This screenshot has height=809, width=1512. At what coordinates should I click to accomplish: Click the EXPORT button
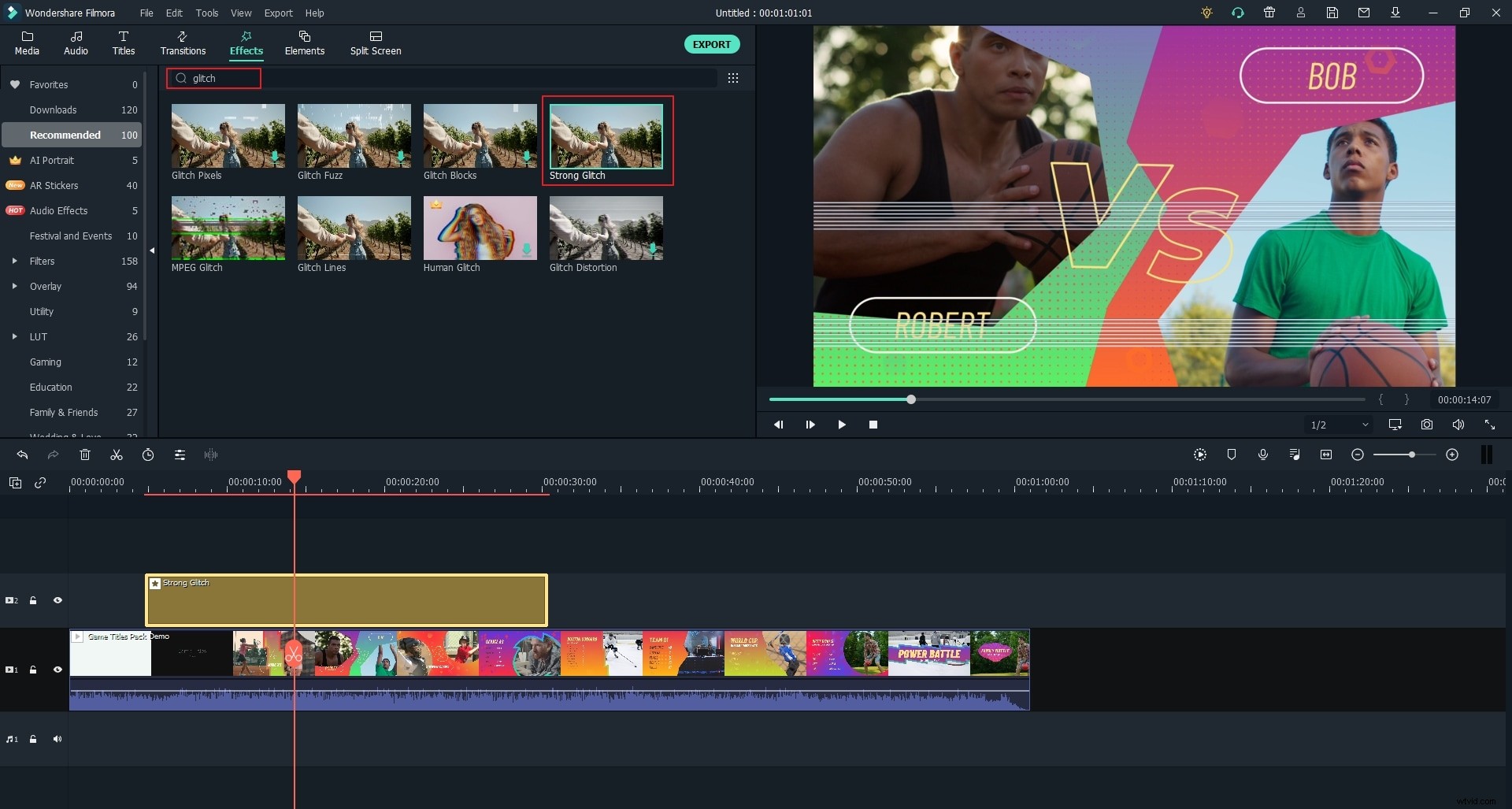711,44
